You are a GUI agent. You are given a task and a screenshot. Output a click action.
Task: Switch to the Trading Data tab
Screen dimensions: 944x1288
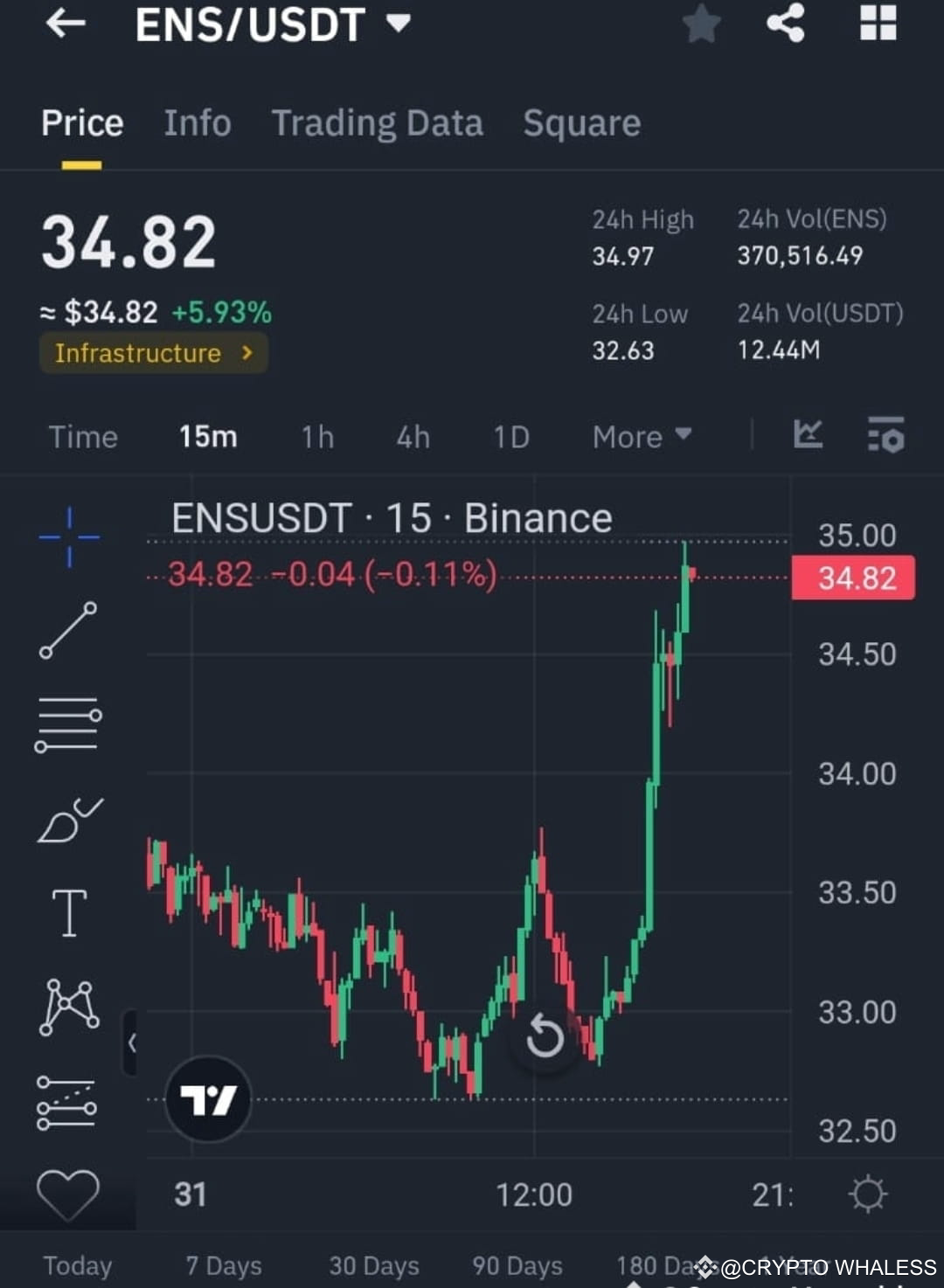pos(378,123)
